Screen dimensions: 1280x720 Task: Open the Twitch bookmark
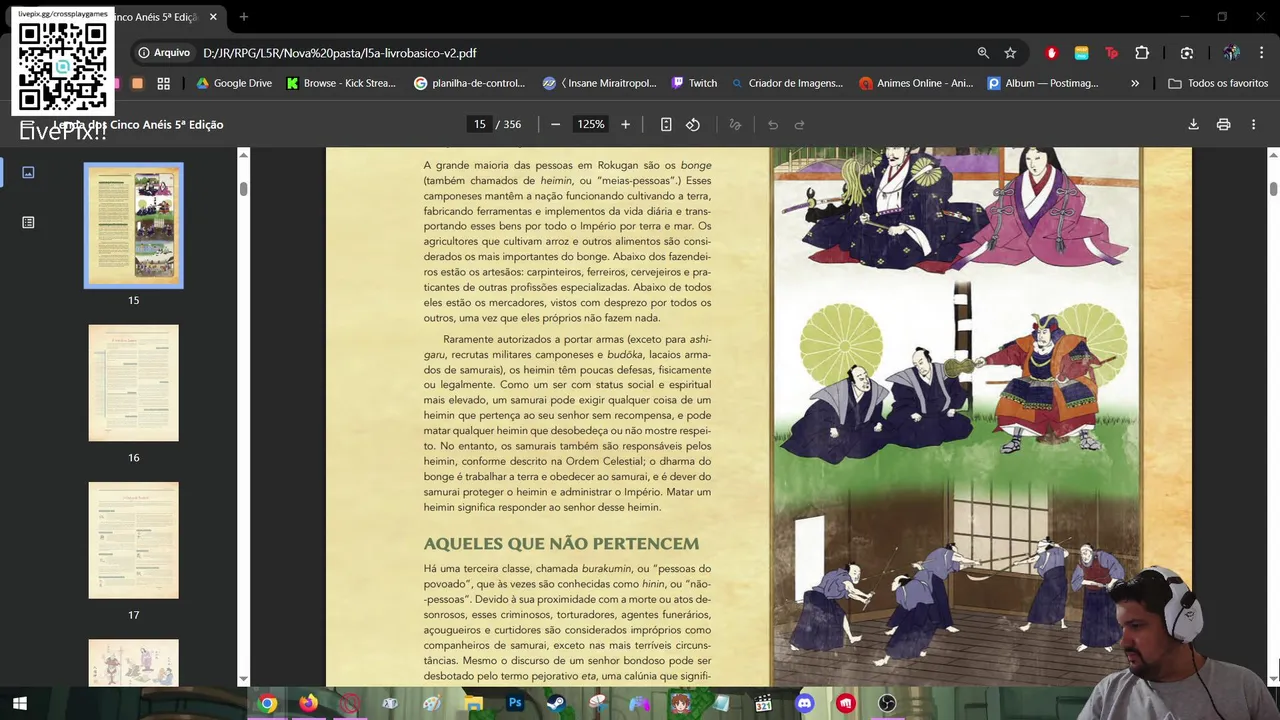point(694,83)
